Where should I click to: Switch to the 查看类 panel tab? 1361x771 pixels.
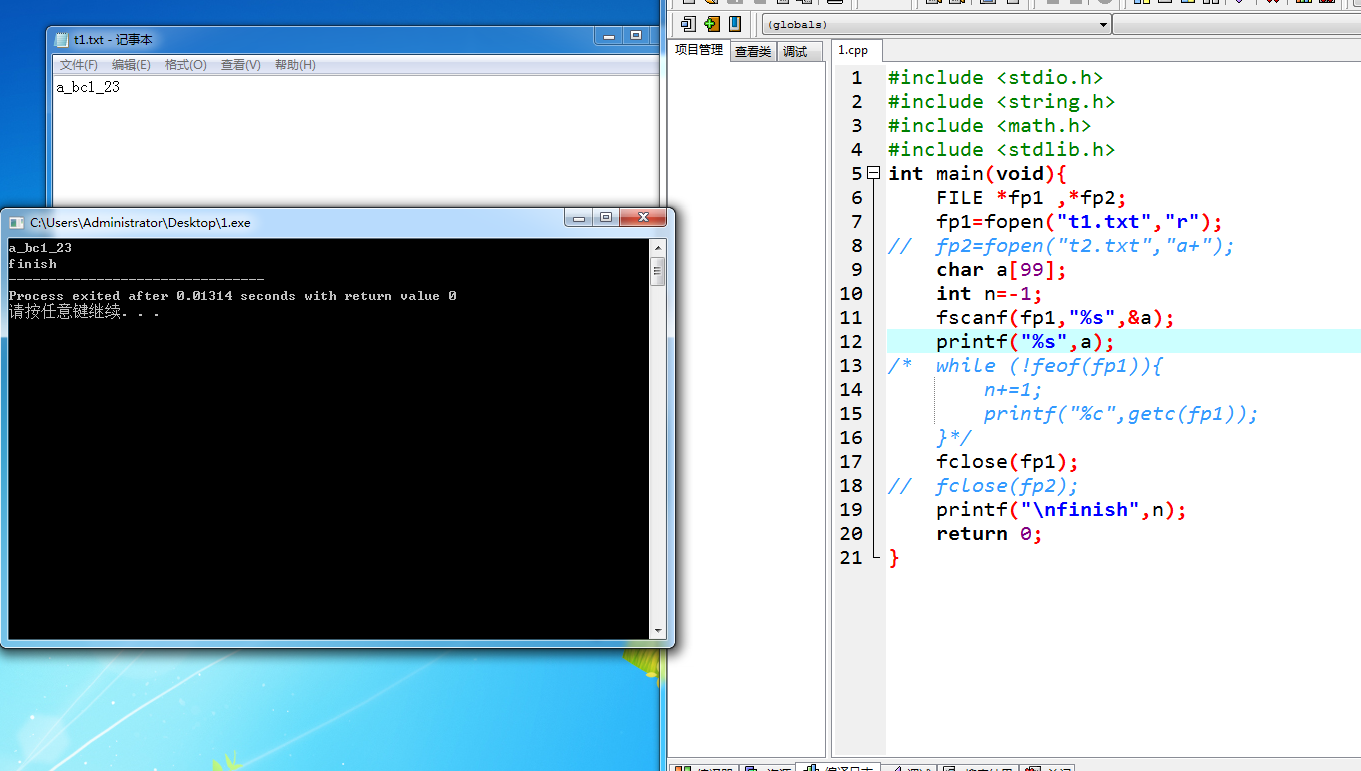(753, 51)
